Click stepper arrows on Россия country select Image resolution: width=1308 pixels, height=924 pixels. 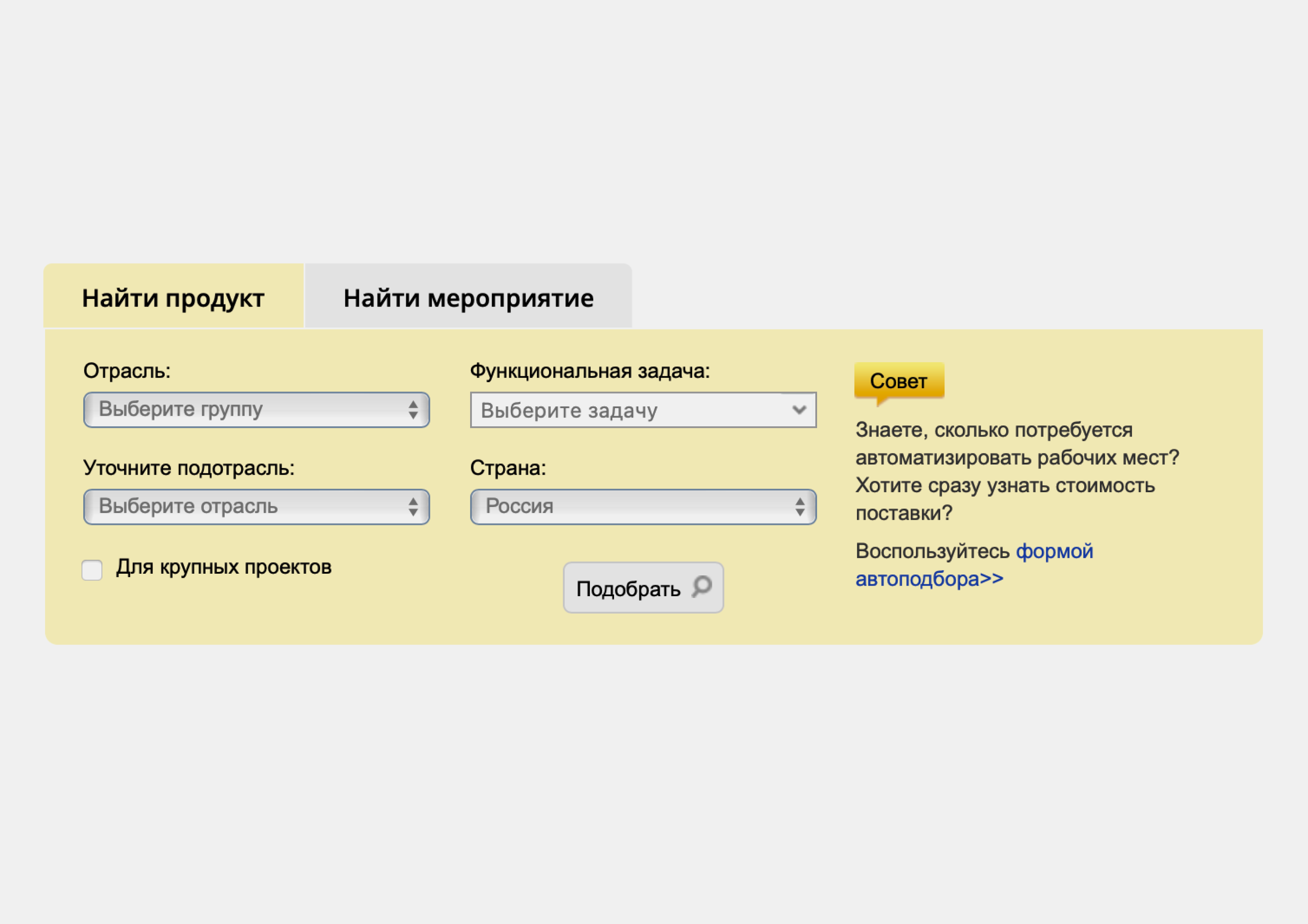(800, 507)
